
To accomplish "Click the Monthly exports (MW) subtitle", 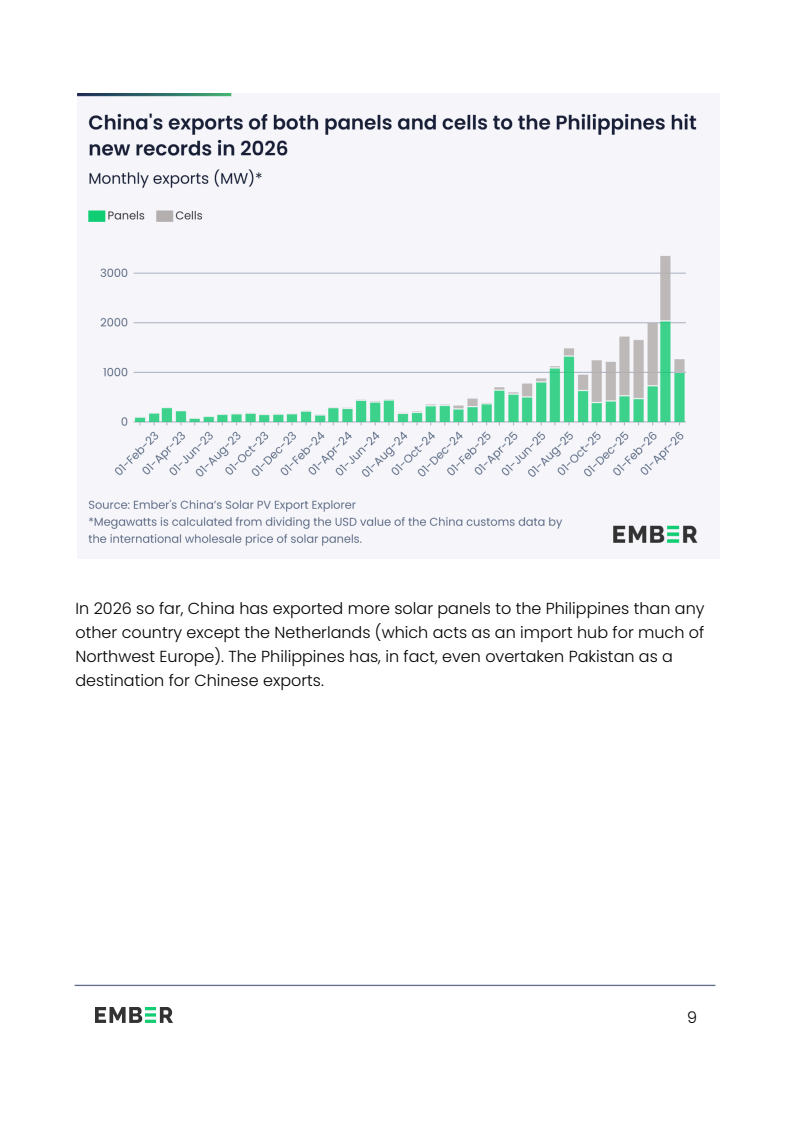I will coord(175,179).
